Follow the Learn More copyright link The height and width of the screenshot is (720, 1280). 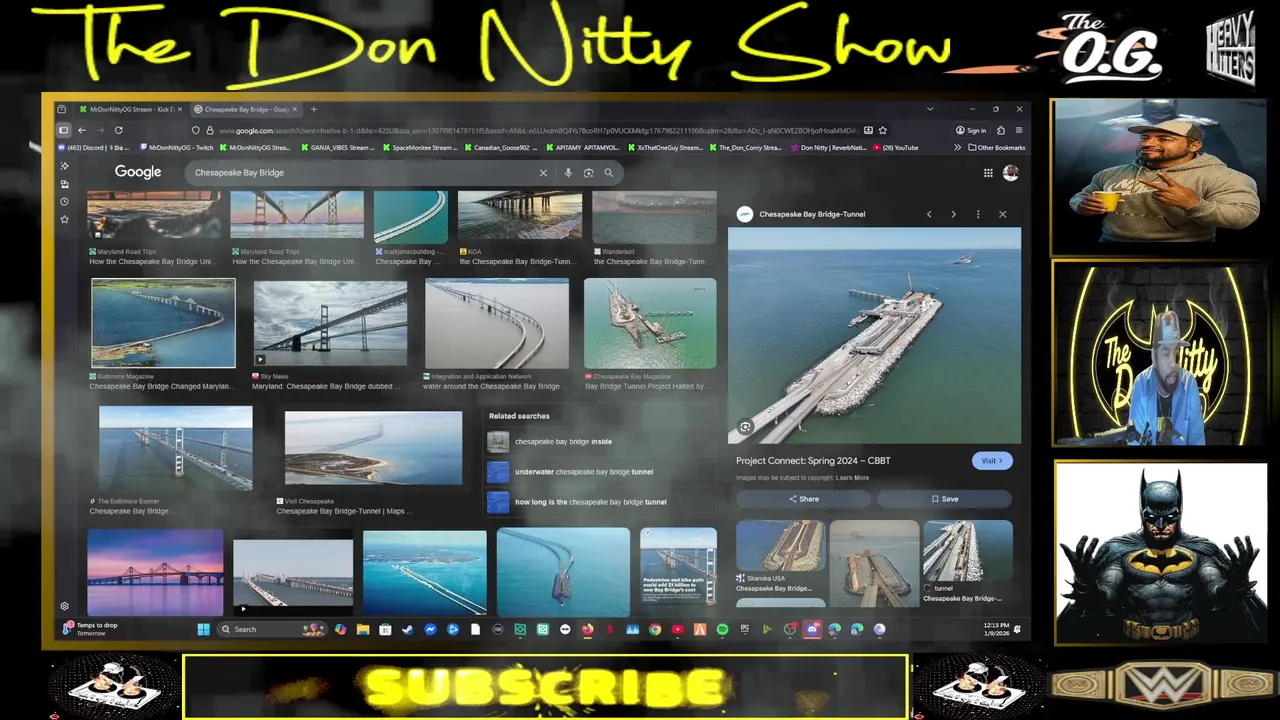coord(852,478)
